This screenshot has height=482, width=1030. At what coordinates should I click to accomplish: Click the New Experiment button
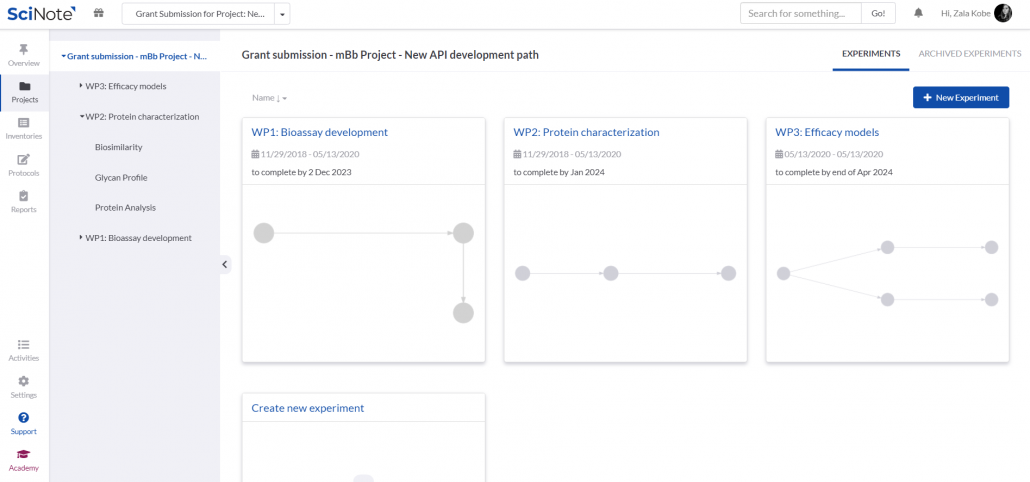pos(960,97)
